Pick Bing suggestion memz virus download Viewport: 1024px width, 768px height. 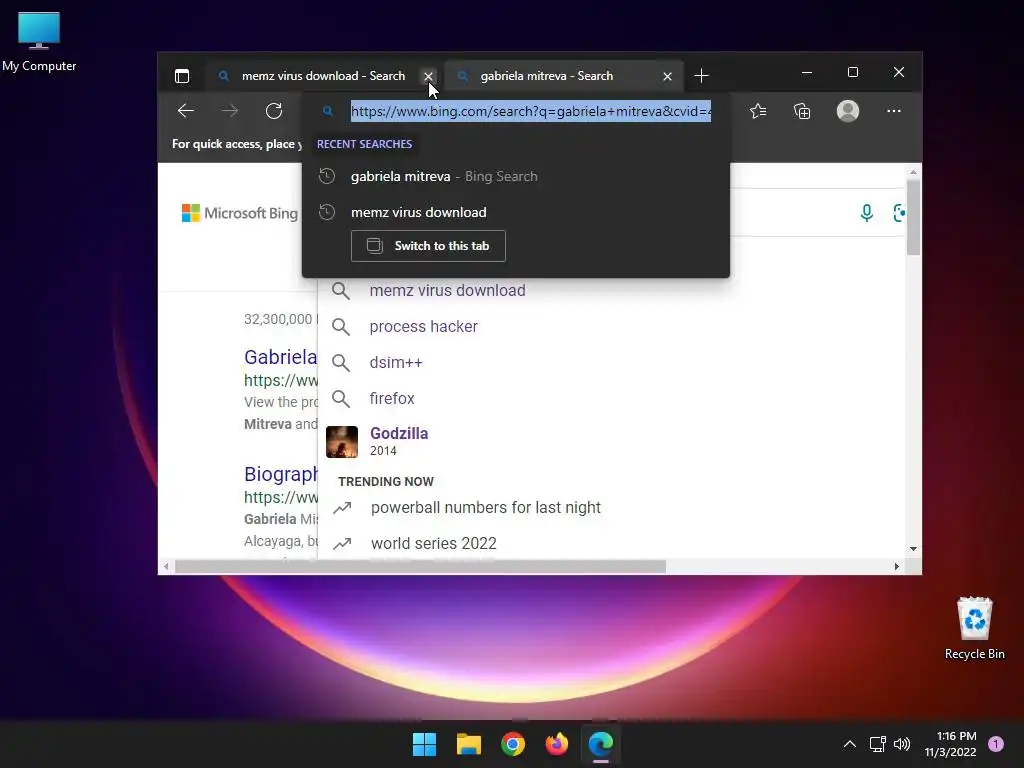(447, 291)
